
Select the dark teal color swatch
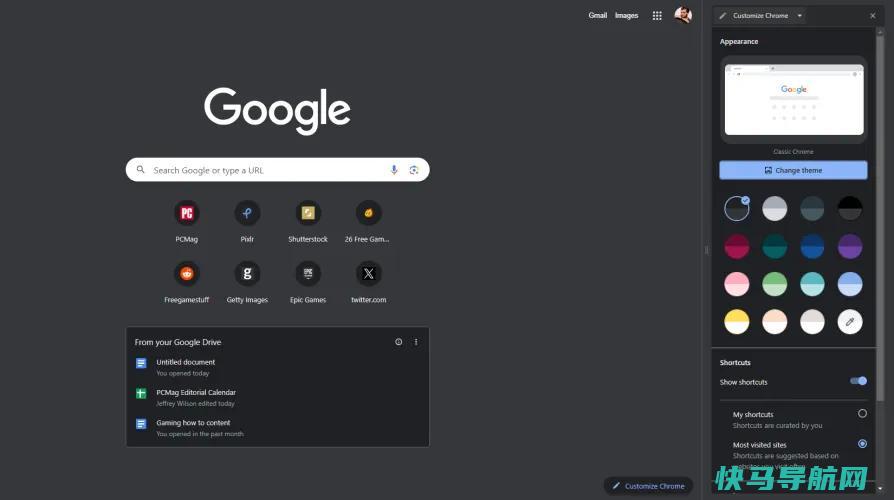point(774,246)
